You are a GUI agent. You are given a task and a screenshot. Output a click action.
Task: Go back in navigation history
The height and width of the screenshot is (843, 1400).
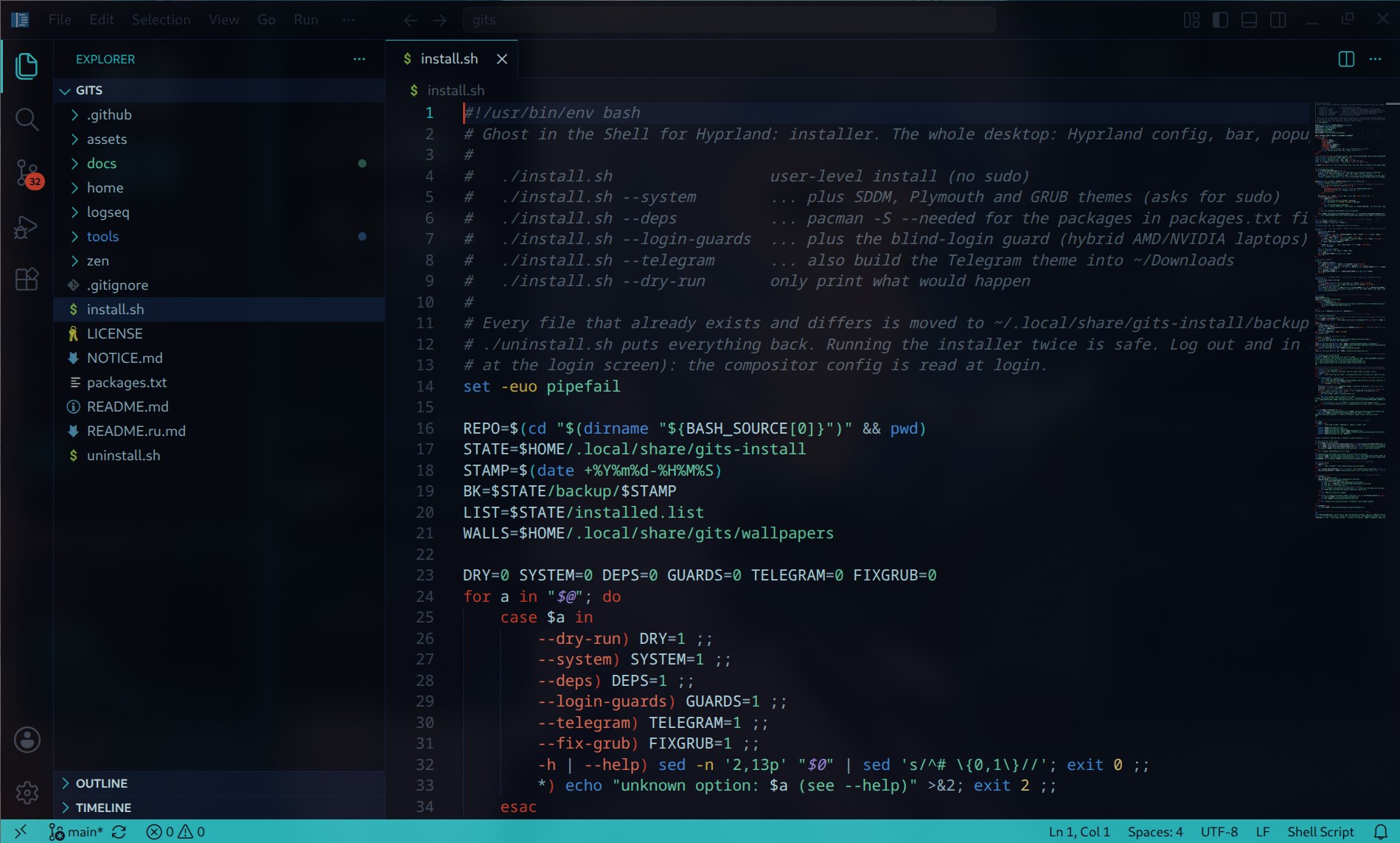(411, 20)
